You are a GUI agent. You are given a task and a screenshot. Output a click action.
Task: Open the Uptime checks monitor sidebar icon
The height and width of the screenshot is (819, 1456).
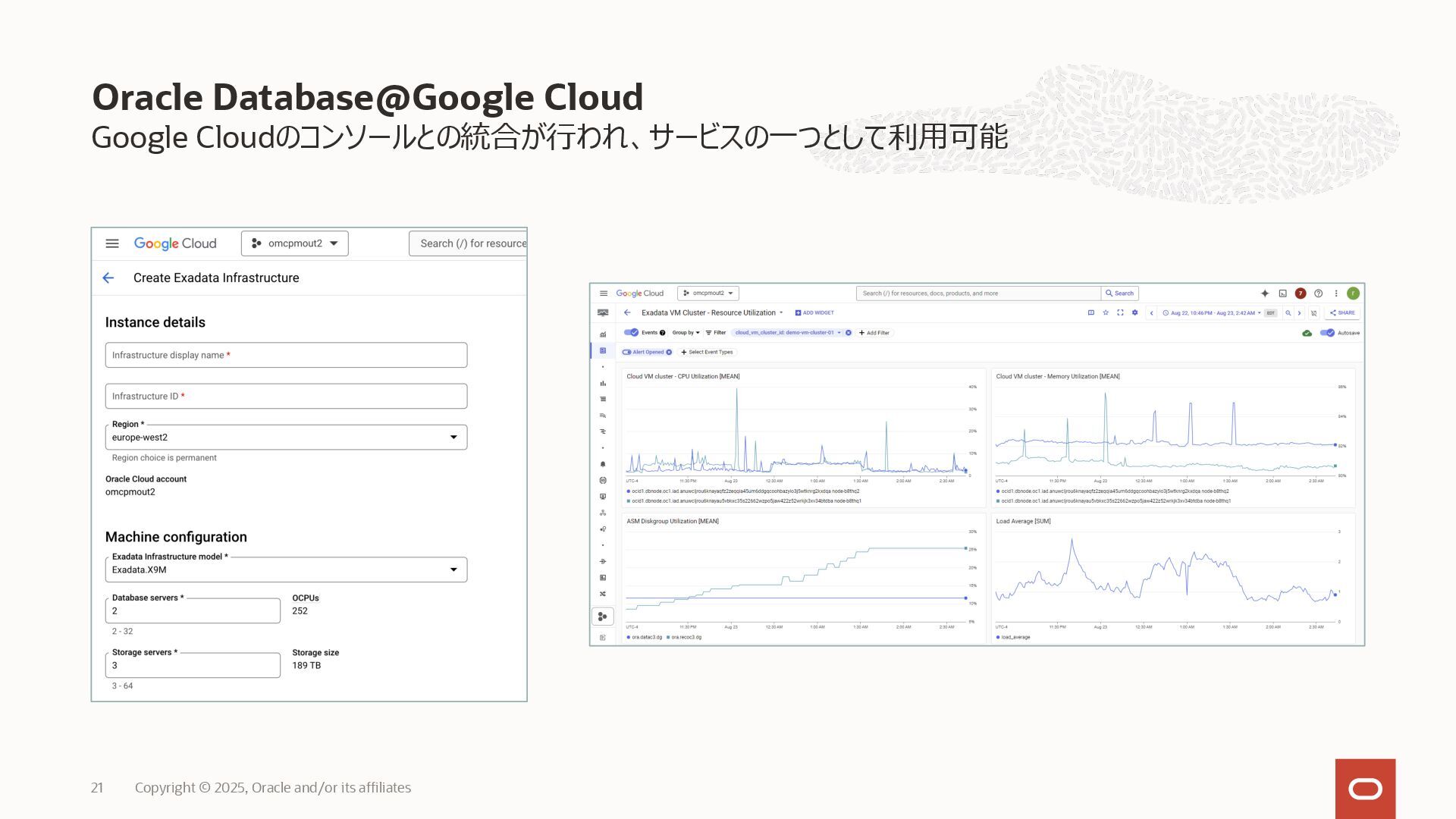pyautogui.click(x=603, y=497)
